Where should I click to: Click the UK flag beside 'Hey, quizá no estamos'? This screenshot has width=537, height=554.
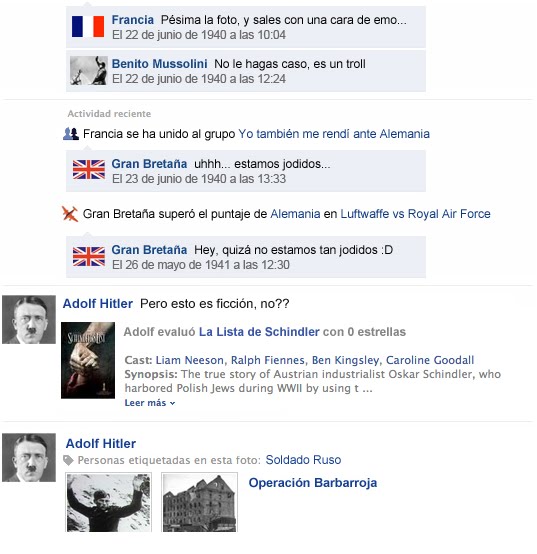[x=89, y=256]
